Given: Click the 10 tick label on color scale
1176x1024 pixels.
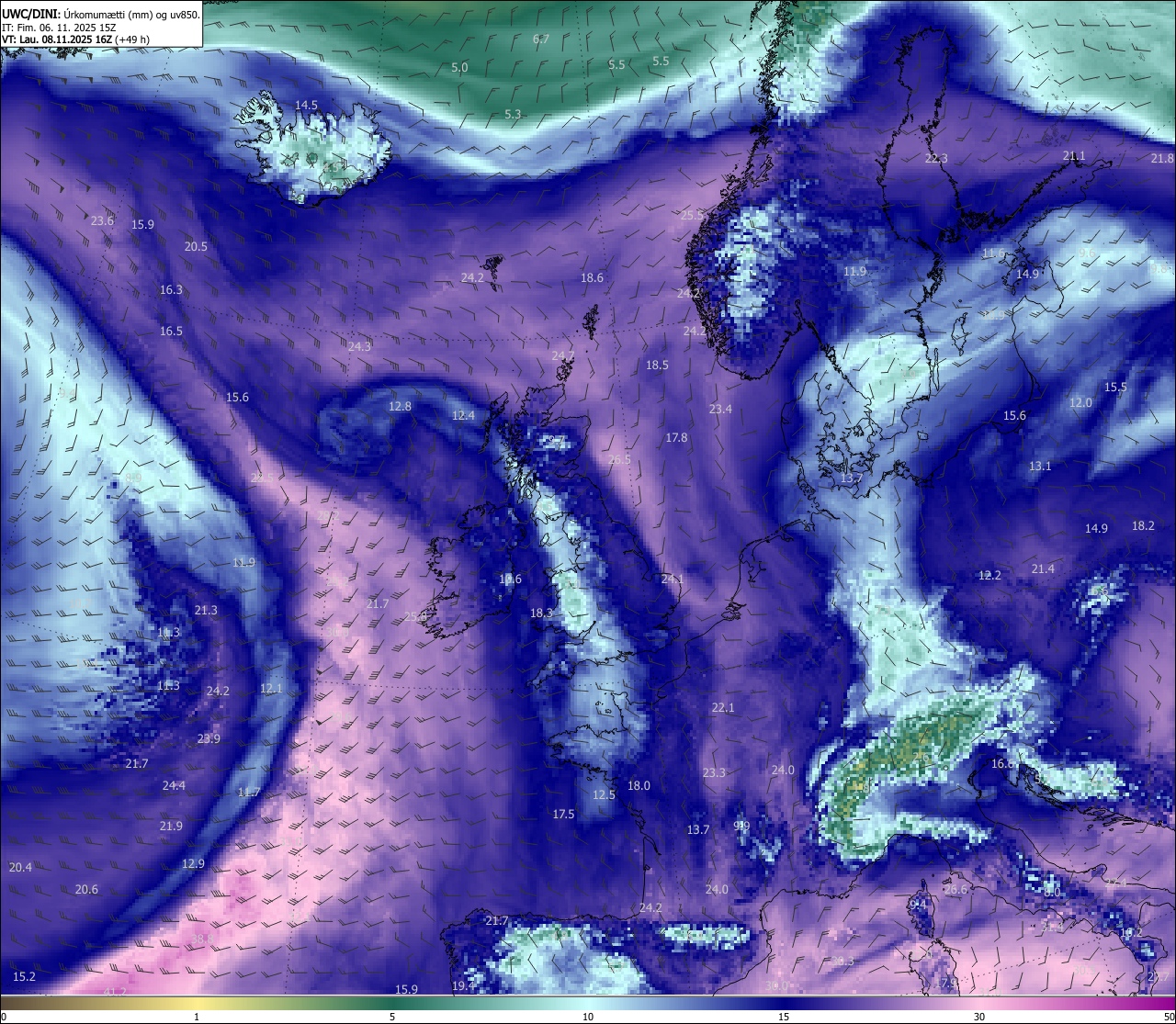Looking at the screenshot, I should point(587,1017).
